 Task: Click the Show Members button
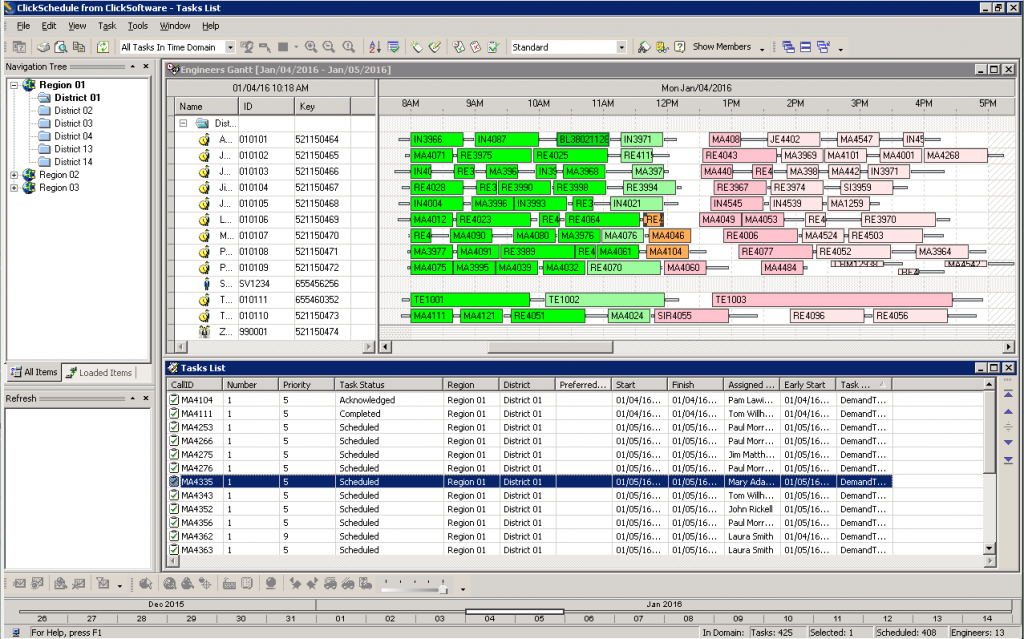[x=722, y=47]
